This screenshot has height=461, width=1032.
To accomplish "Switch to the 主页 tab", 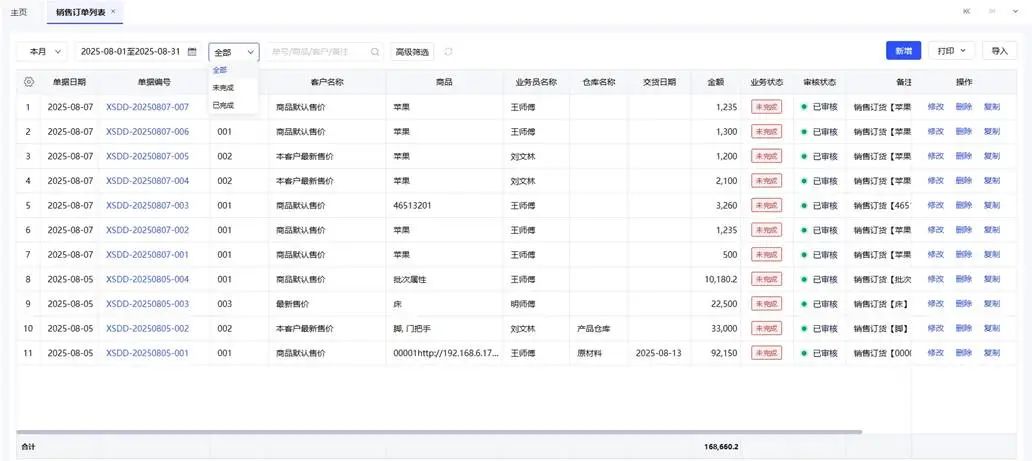I will (x=19, y=11).
